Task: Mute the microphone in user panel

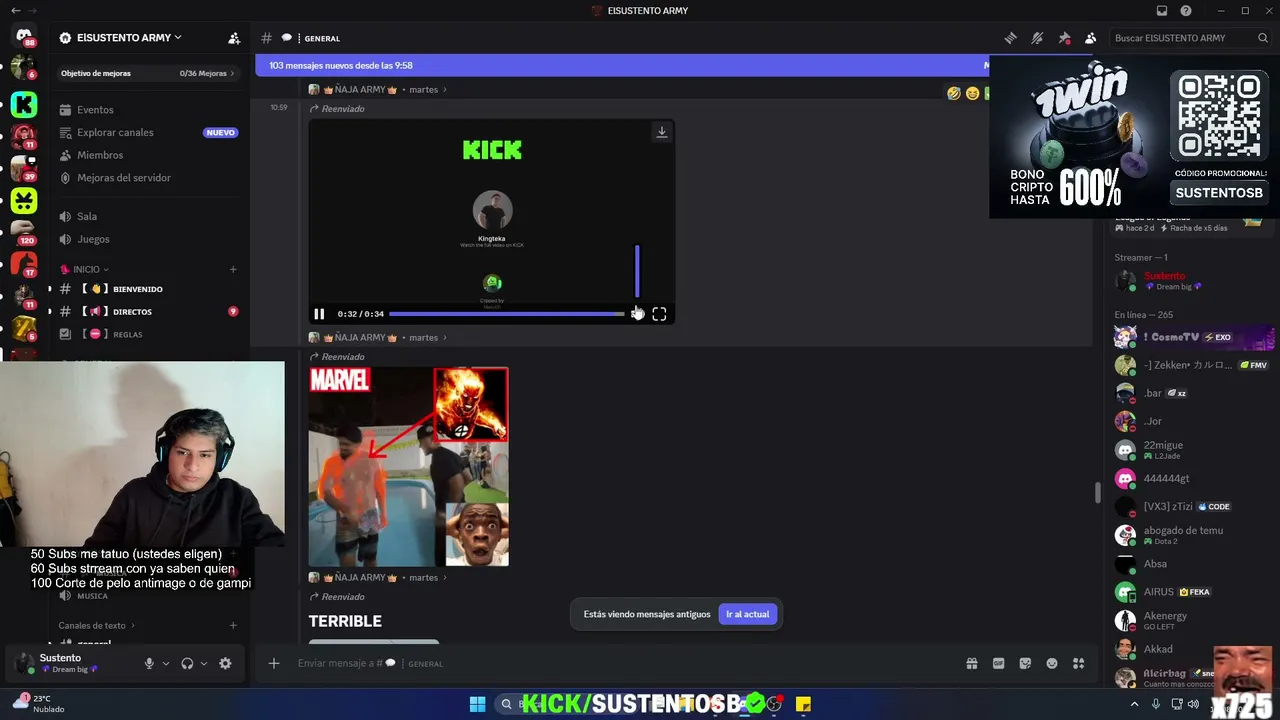Action: tap(149, 663)
